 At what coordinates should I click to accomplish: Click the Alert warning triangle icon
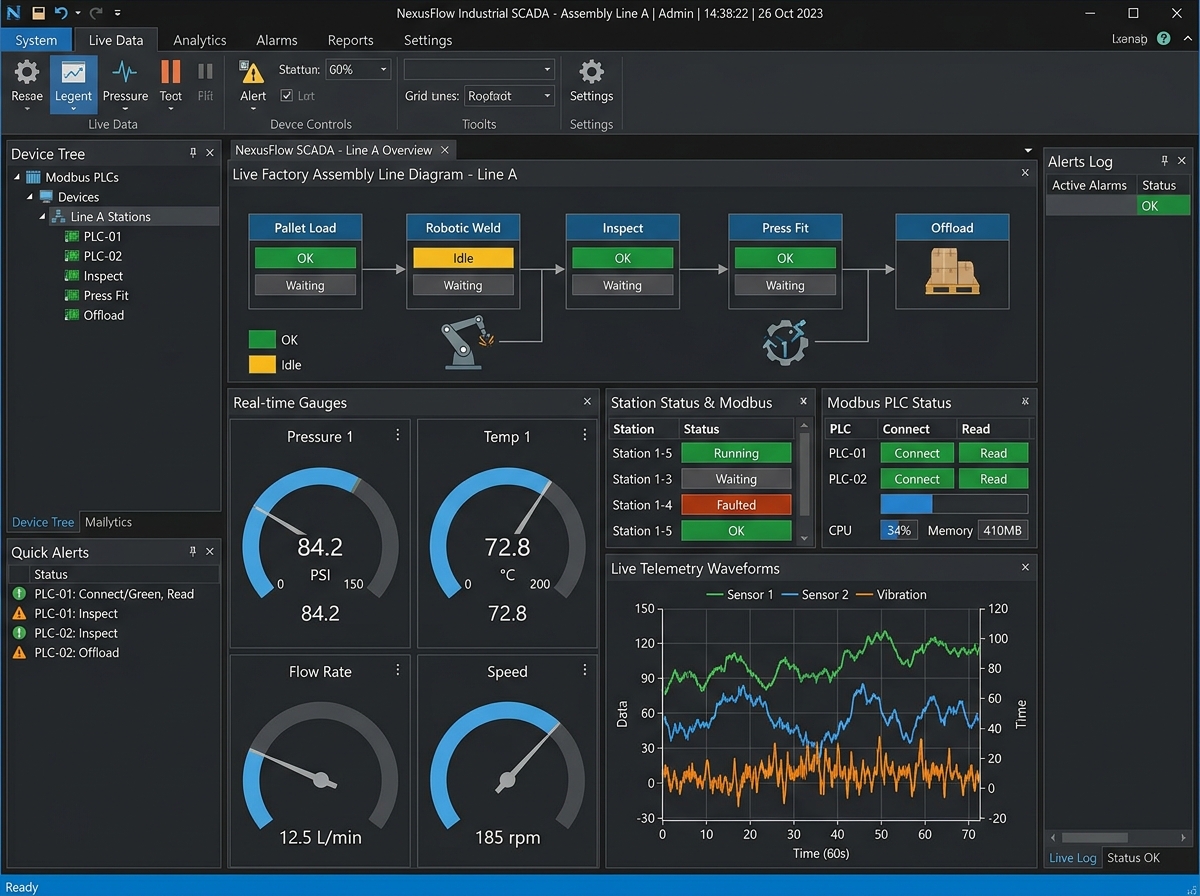253,72
